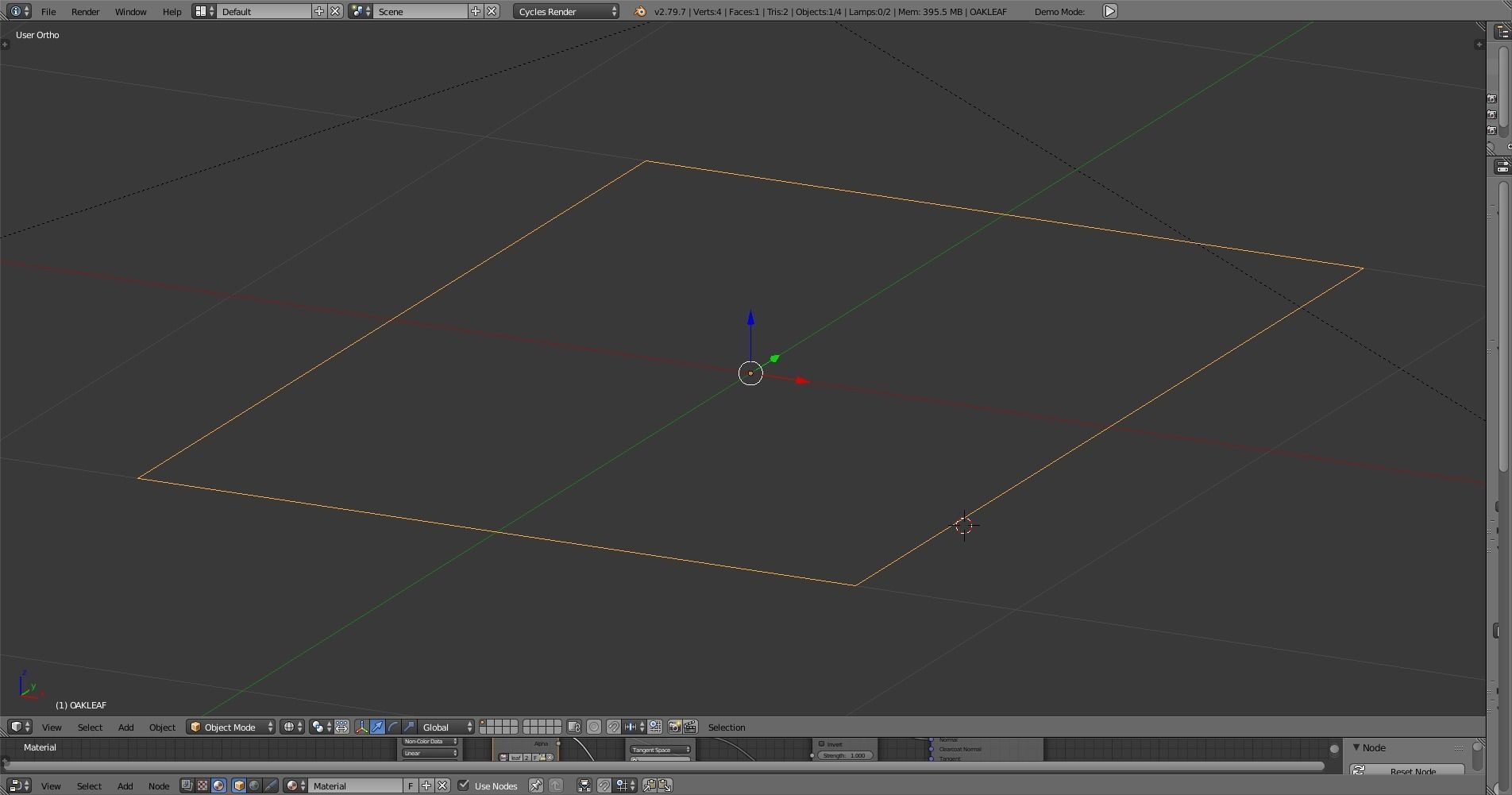1512x795 pixels.
Task: Click Reset Node button
Action: tap(1406, 770)
